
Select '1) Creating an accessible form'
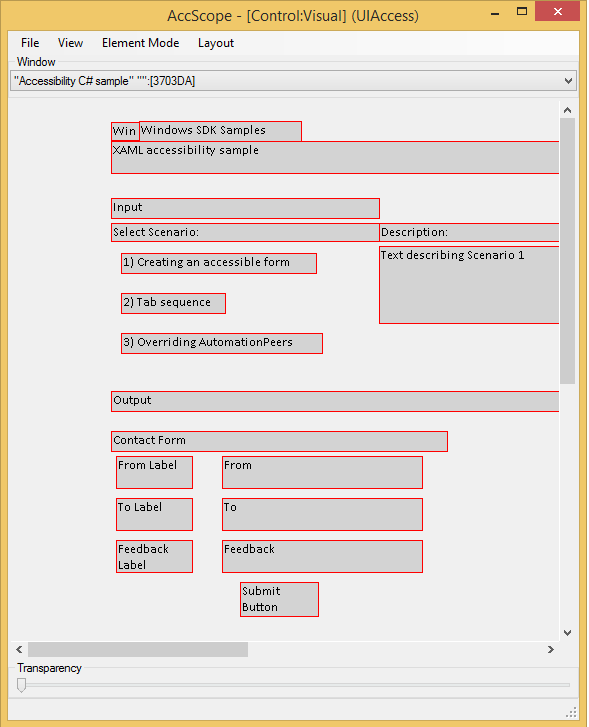[x=219, y=263]
